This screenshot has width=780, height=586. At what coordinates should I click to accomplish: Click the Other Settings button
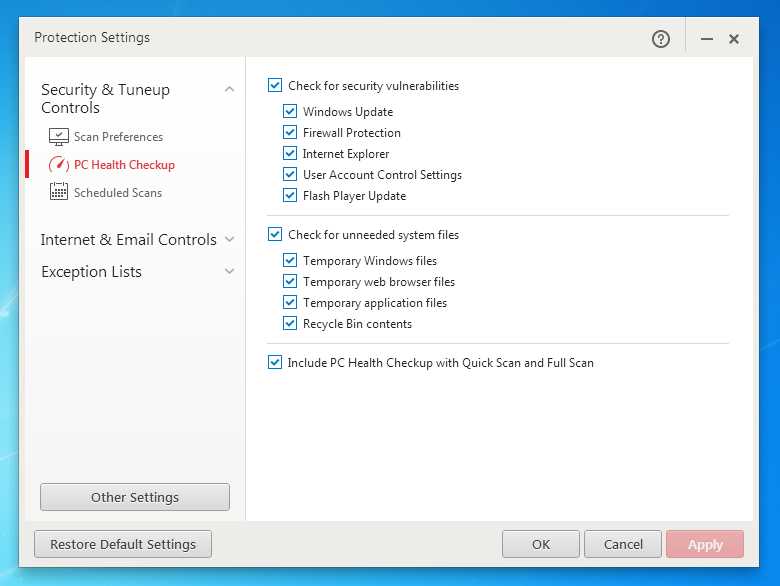coord(135,497)
